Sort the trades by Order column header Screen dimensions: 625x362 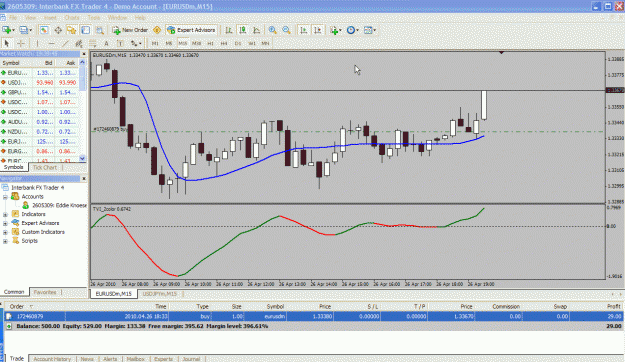coord(17,307)
